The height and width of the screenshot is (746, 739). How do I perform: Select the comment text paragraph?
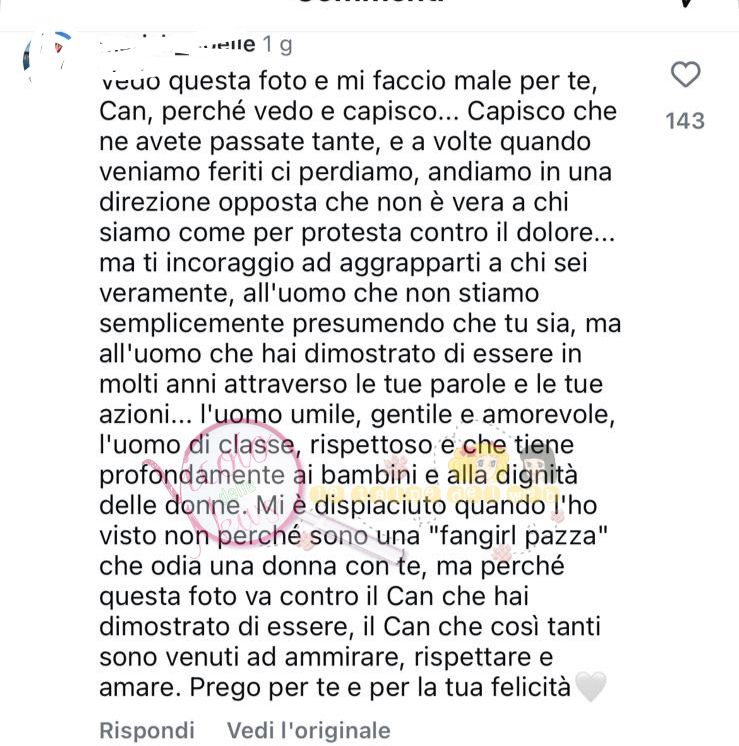coord(360,384)
